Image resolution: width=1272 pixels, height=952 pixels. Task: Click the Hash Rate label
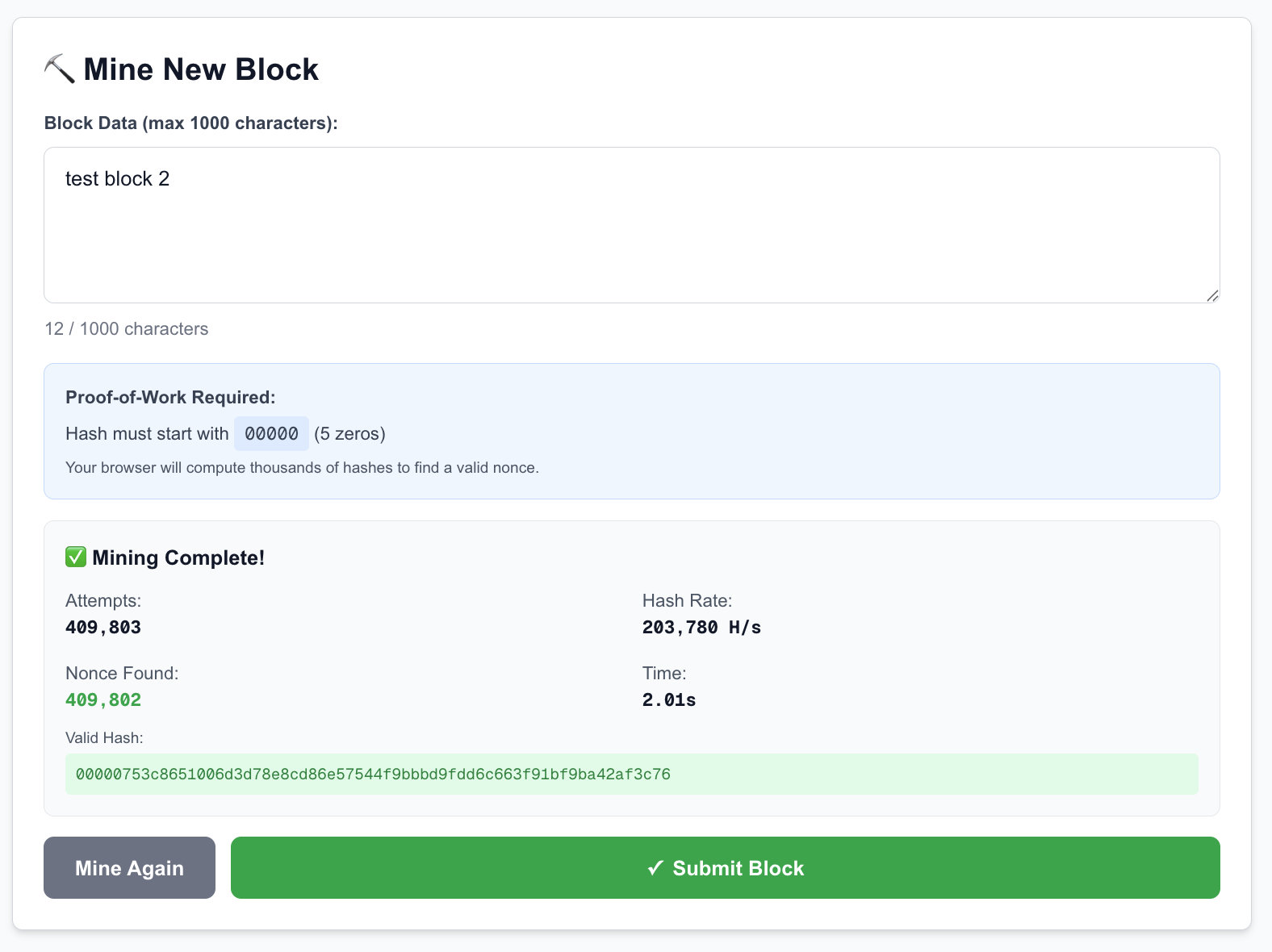tap(687, 600)
